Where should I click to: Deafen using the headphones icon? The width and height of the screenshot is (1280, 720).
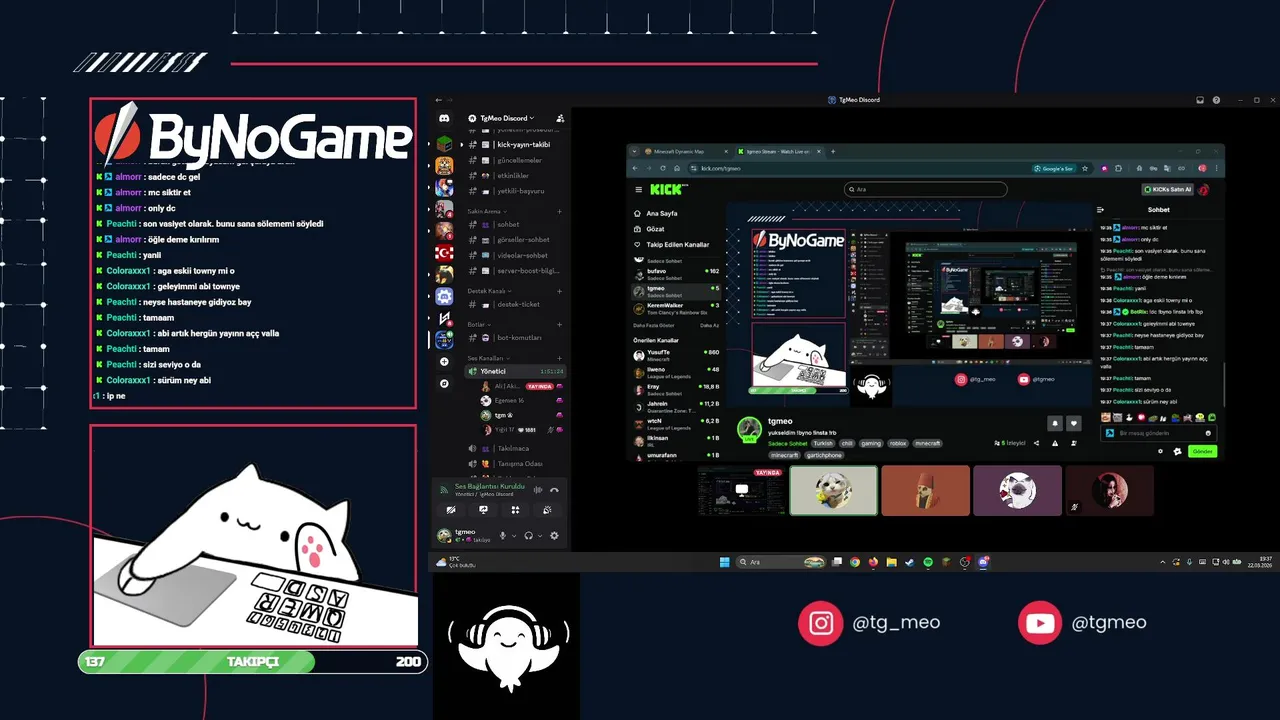(x=528, y=536)
